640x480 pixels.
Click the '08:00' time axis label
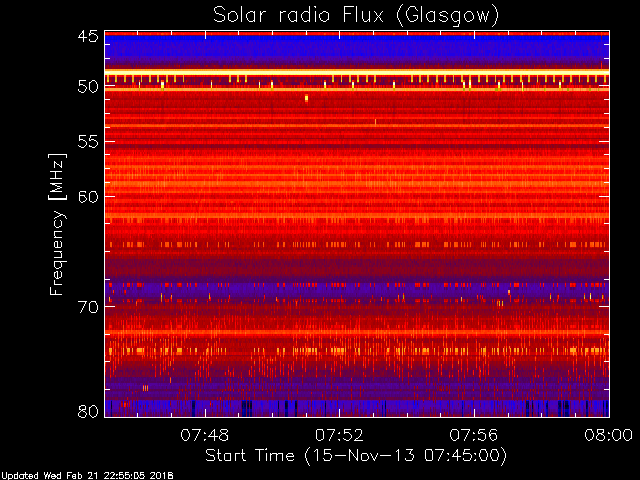[609, 435]
